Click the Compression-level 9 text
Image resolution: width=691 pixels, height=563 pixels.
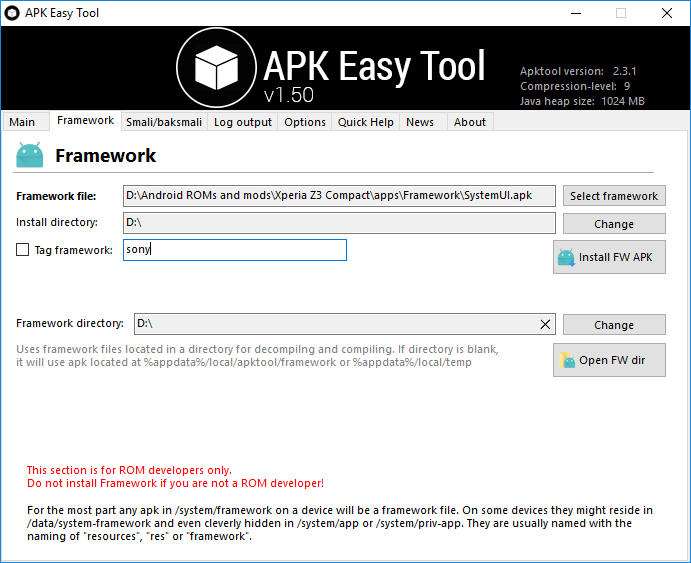575,86
